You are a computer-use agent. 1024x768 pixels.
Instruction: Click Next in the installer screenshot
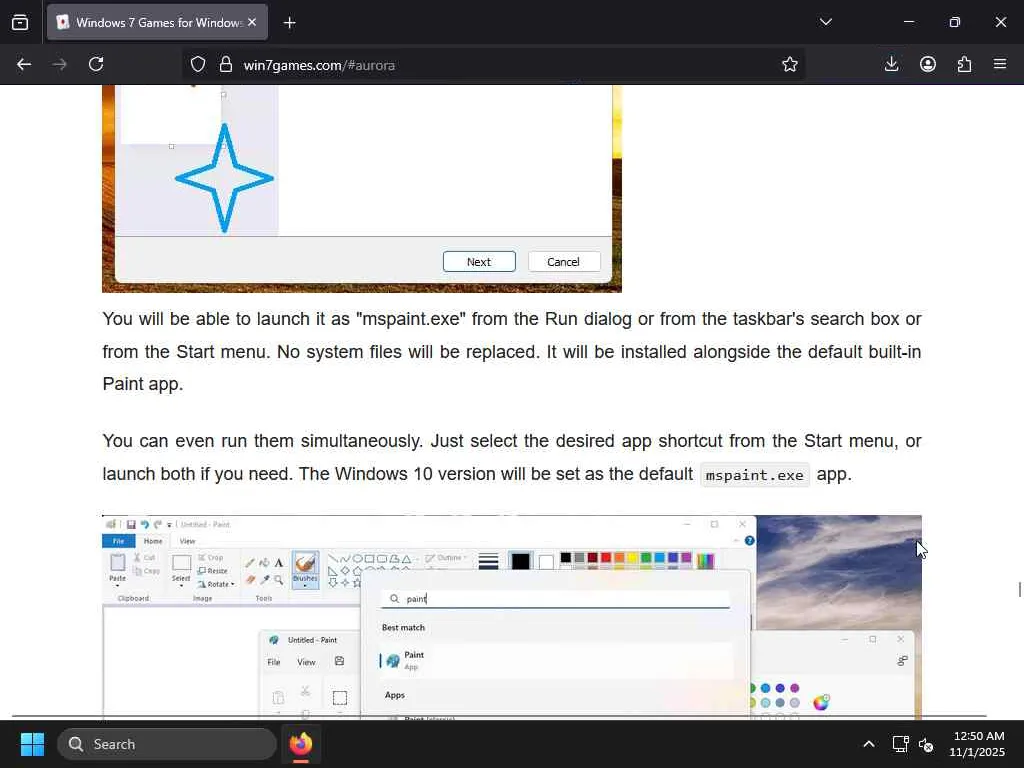tap(479, 262)
